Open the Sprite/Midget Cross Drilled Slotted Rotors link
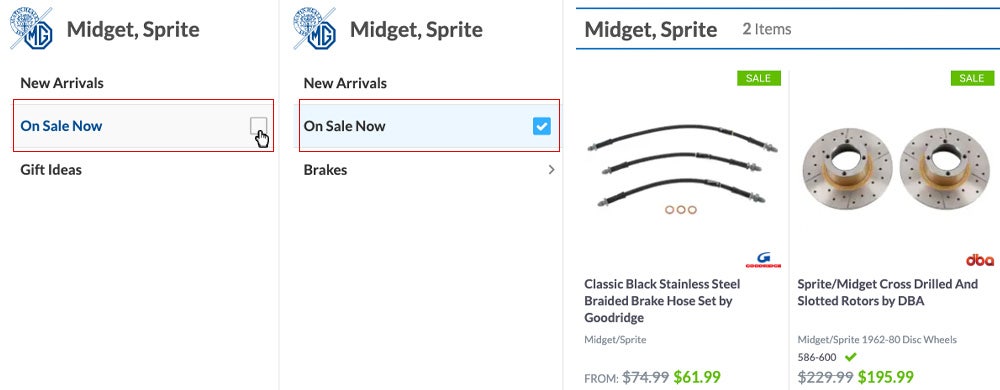 pyautogui.click(x=888, y=292)
